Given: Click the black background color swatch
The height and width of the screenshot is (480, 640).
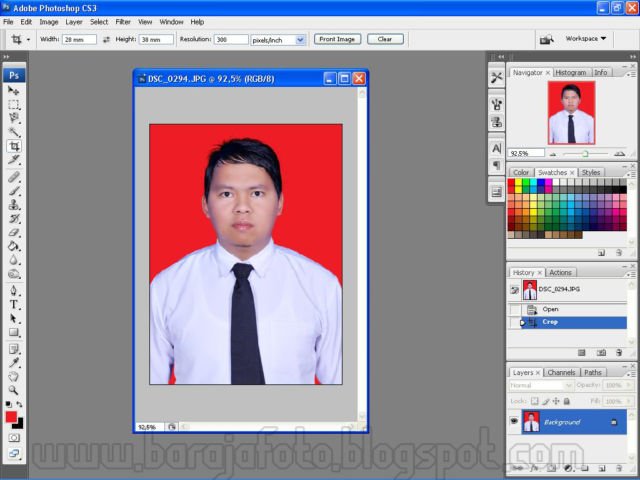Looking at the screenshot, I should (20, 425).
